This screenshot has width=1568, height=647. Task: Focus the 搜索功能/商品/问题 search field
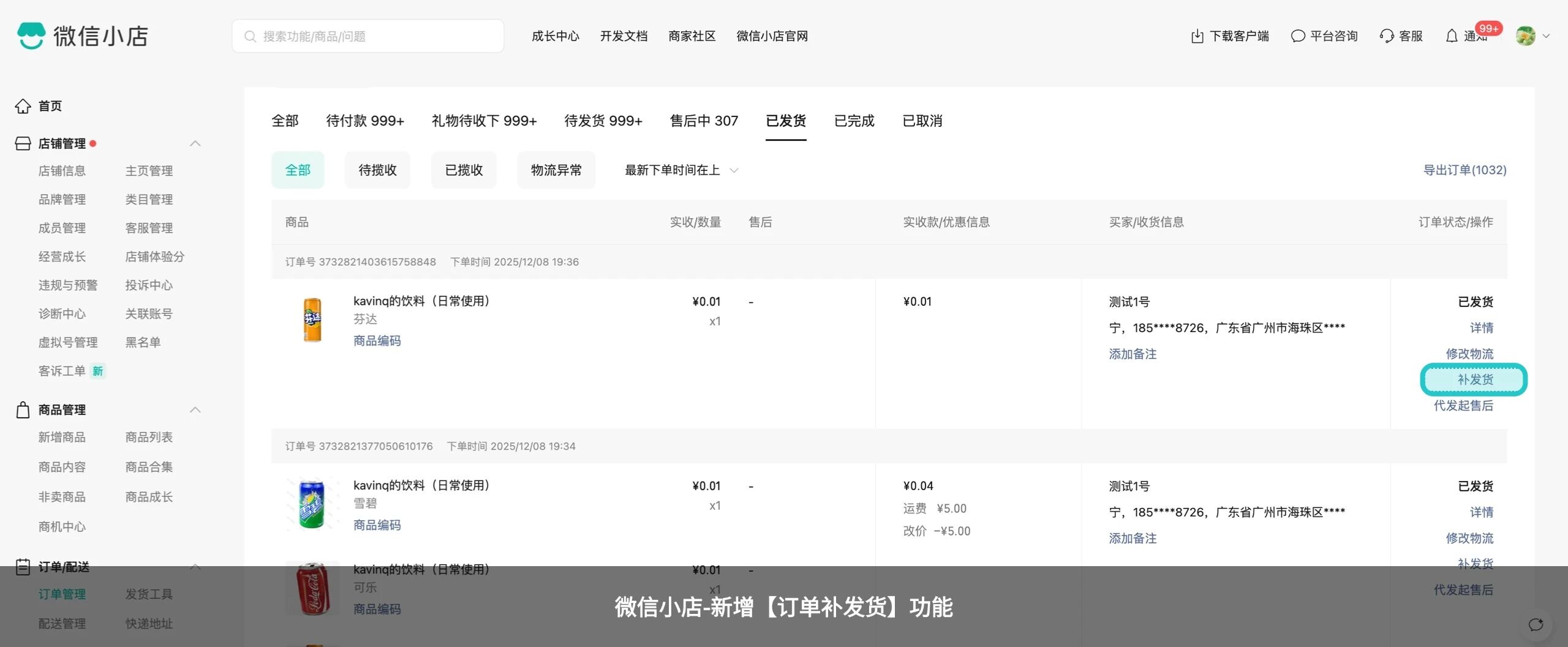pyautogui.click(x=367, y=36)
